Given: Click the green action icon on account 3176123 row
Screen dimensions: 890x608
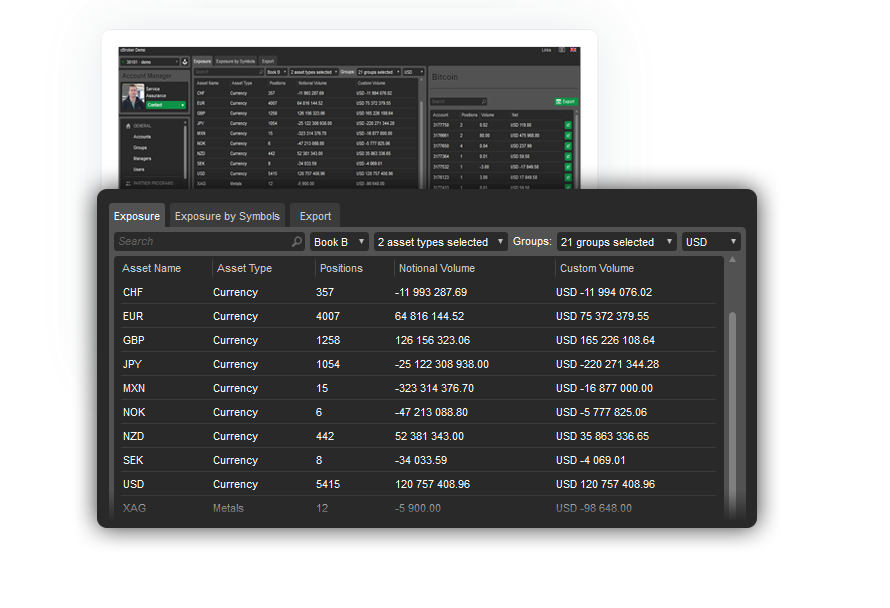Looking at the screenshot, I should point(568,177).
